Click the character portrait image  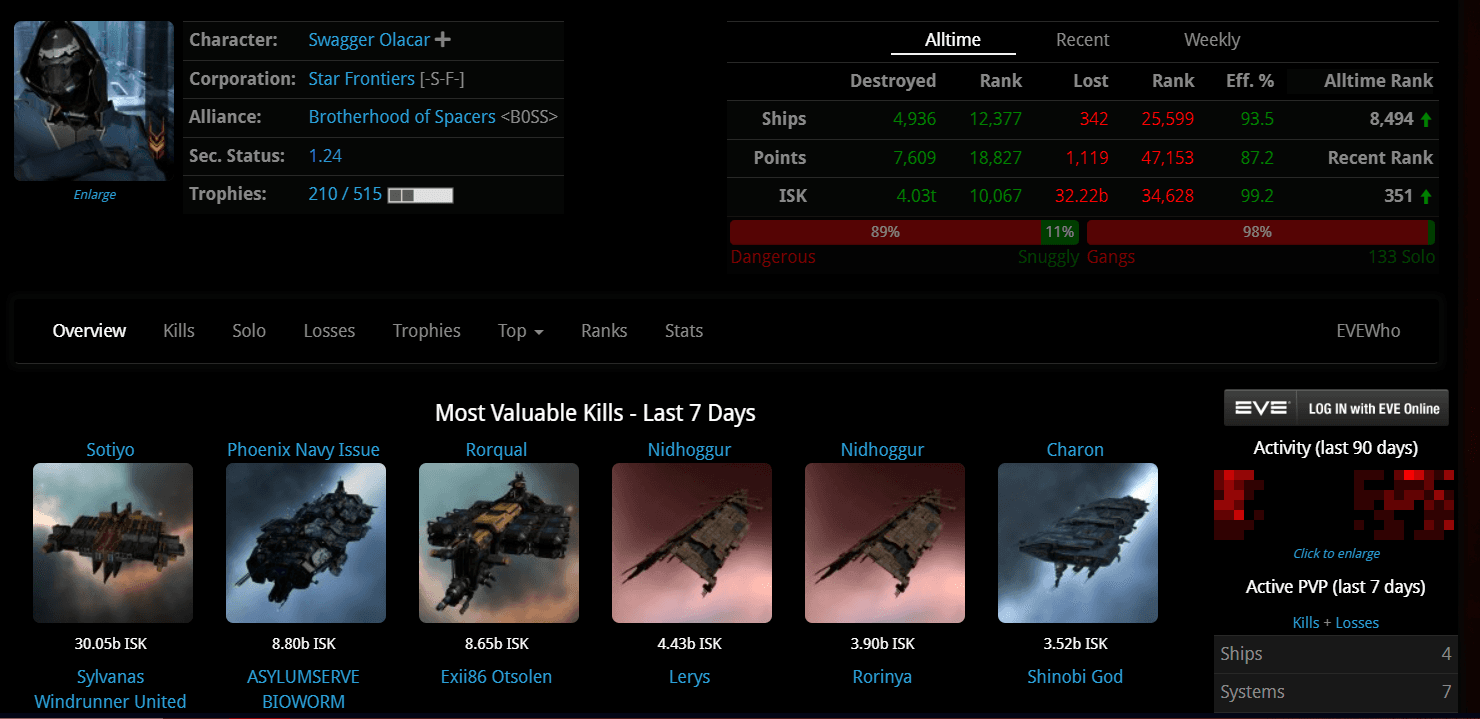(94, 101)
